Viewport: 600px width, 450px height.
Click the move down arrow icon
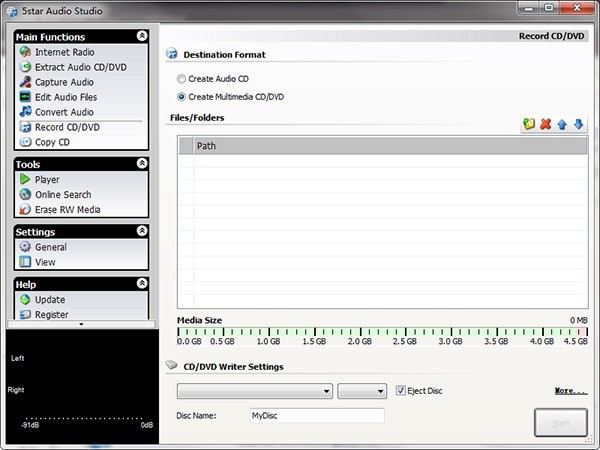pyautogui.click(x=578, y=125)
